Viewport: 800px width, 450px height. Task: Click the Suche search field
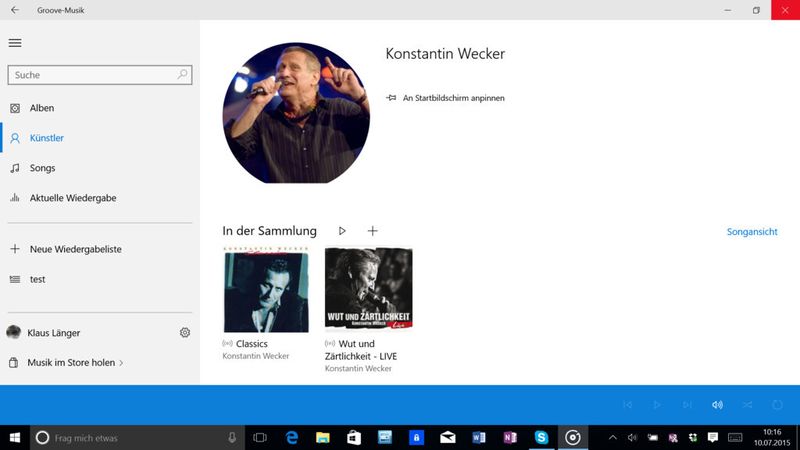click(x=99, y=75)
